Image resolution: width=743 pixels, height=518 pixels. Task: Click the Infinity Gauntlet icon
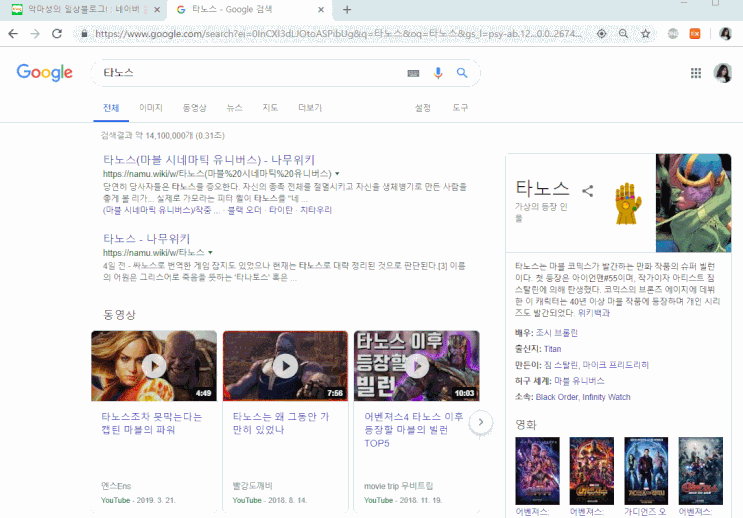(628, 203)
